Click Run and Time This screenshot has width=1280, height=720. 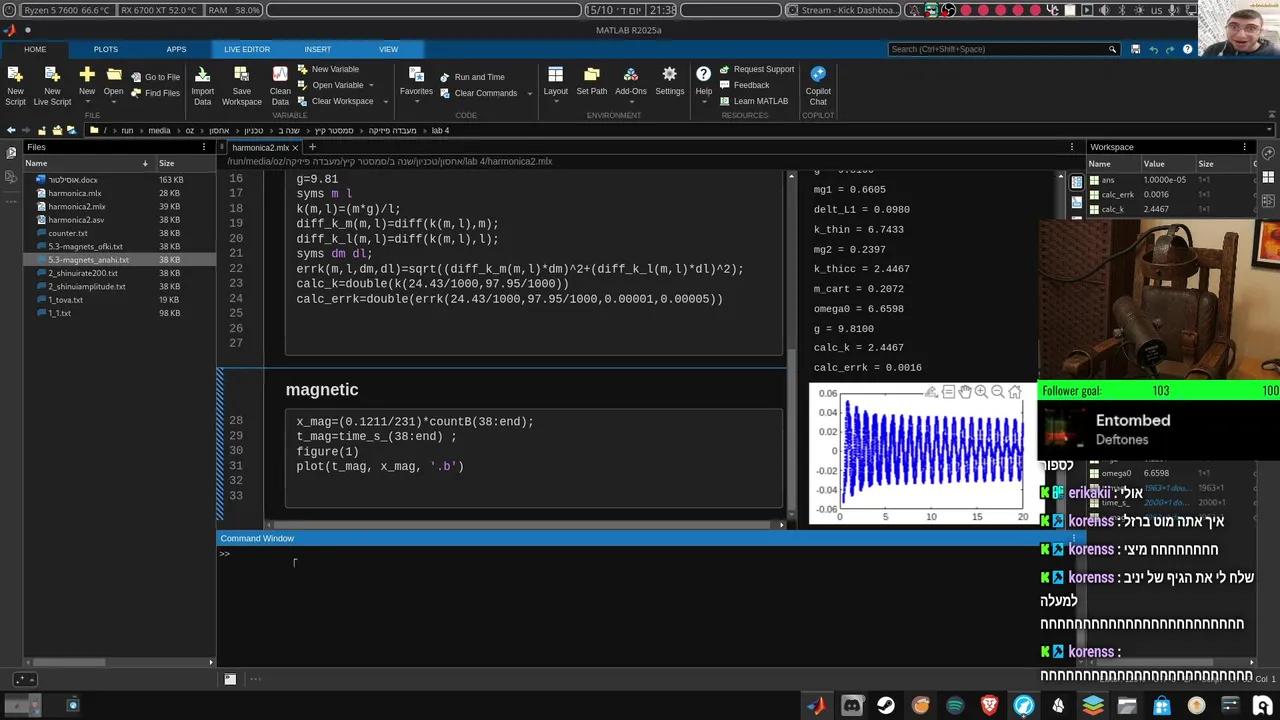pyautogui.click(x=472, y=77)
